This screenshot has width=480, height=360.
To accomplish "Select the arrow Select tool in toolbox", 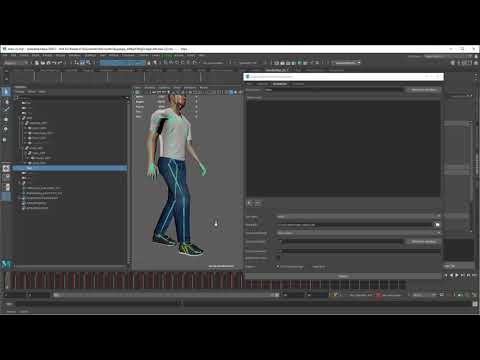I will coord(6,92).
